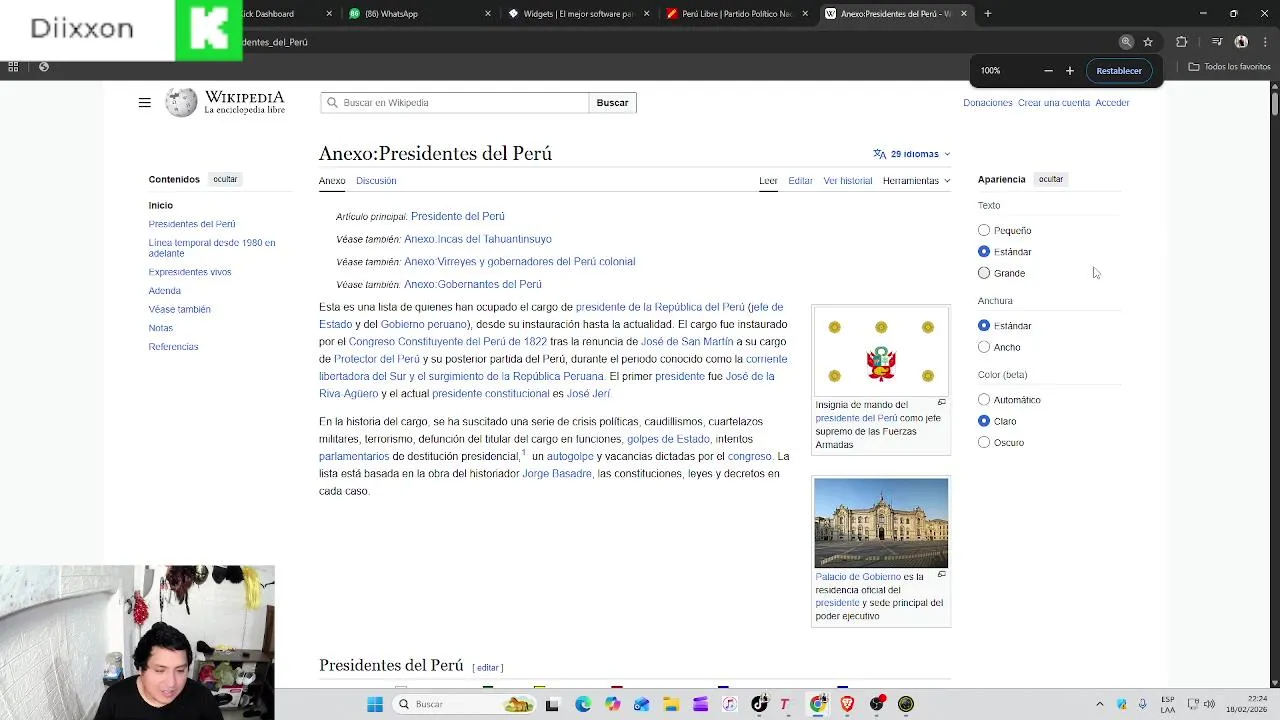Viewport: 1280px width, 720px height.
Task: Open Microsoft Edge from the taskbar
Action: click(583, 704)
